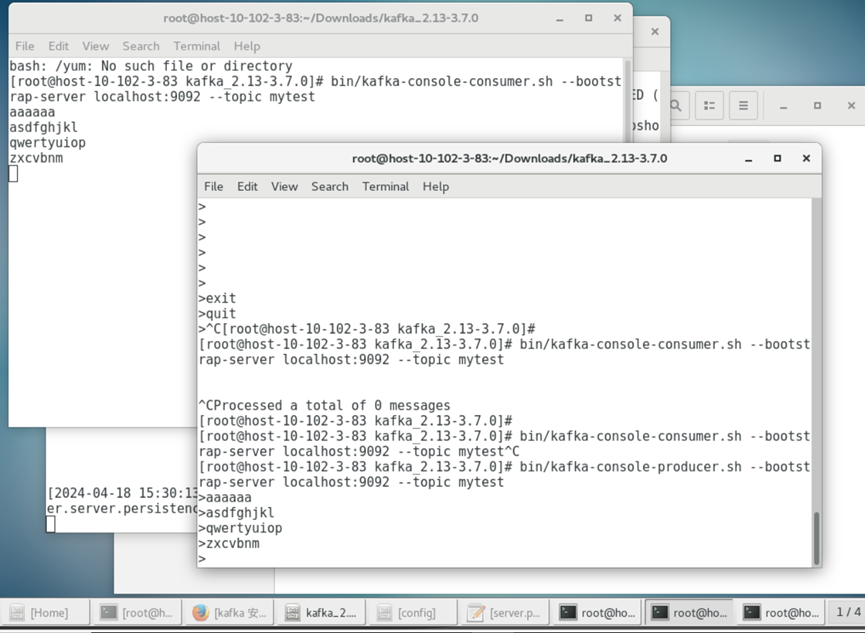This screenshot has width=865, height=633.
Task: Click 'qwertyuiop' in the back consumer terminal
Action: 47,143
